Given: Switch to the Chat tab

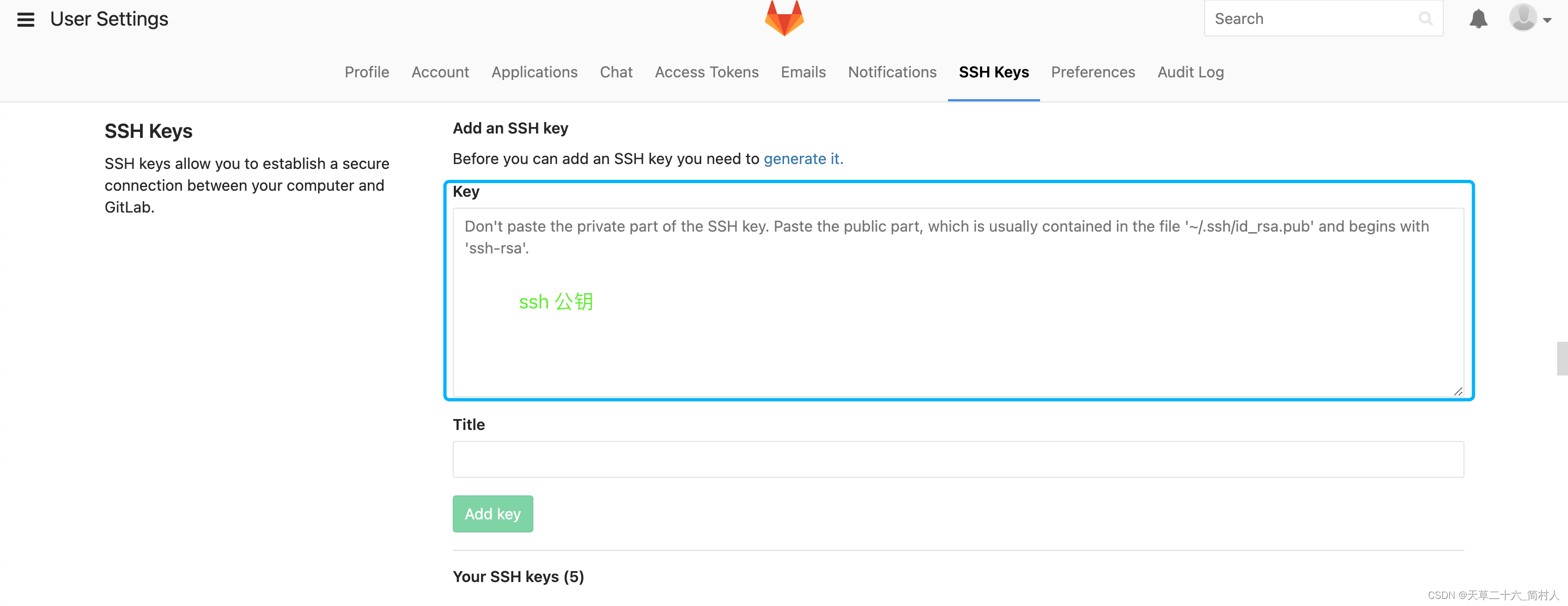Looking at the screenshot, I should [616, 72].
